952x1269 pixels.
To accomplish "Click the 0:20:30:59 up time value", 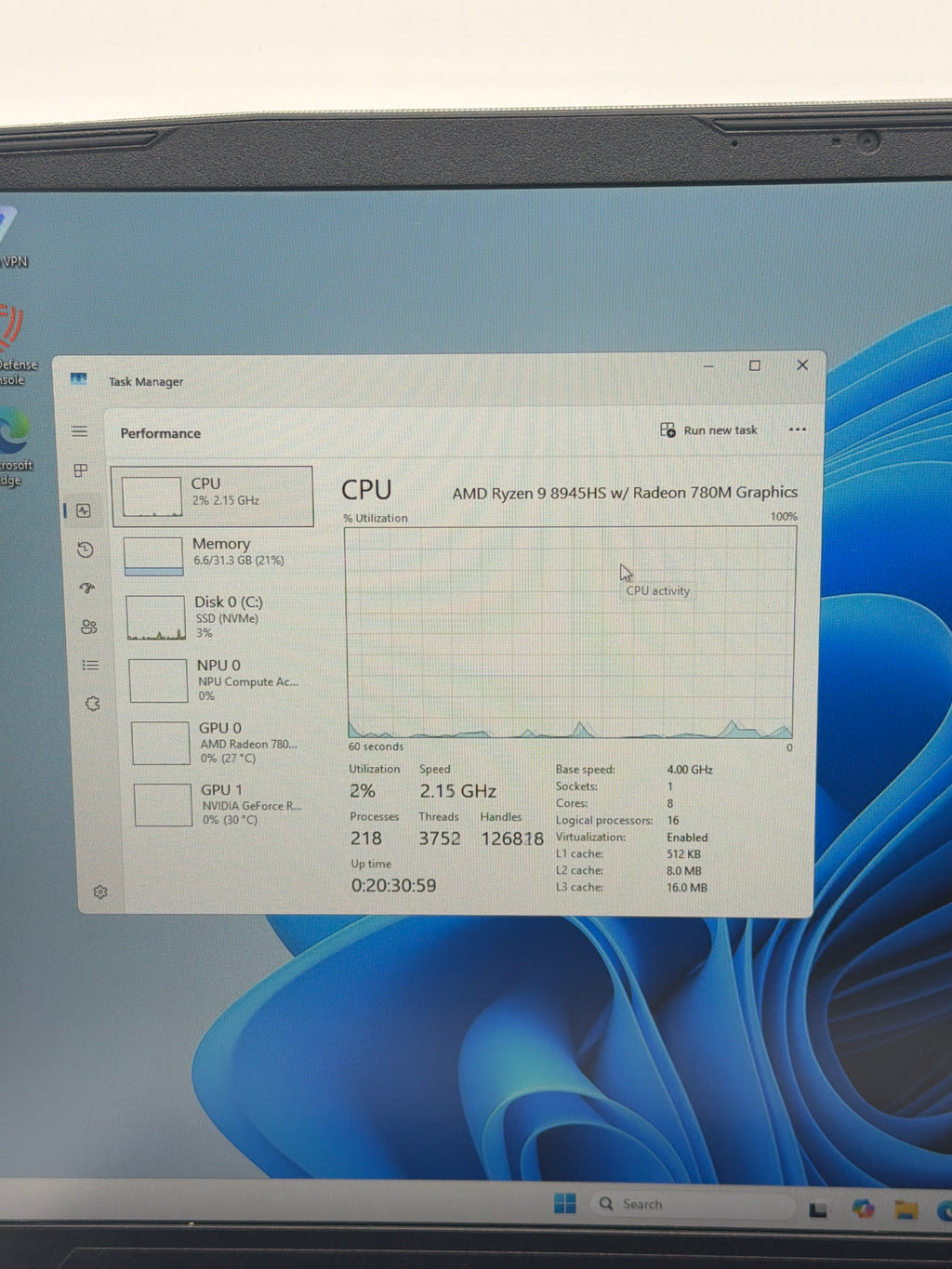I will click(x=393, y=886).
